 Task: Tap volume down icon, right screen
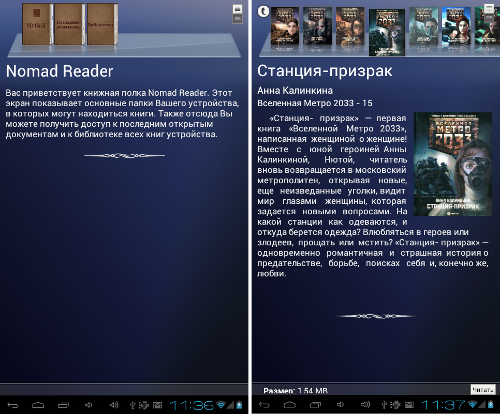click(340, 405)
